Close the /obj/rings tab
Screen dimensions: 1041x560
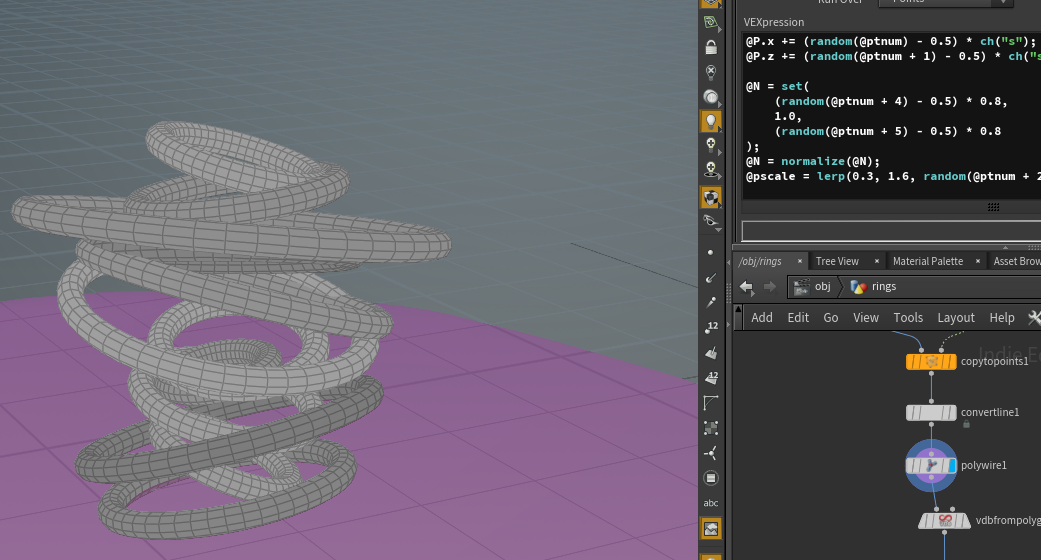(x=799, y=261)
